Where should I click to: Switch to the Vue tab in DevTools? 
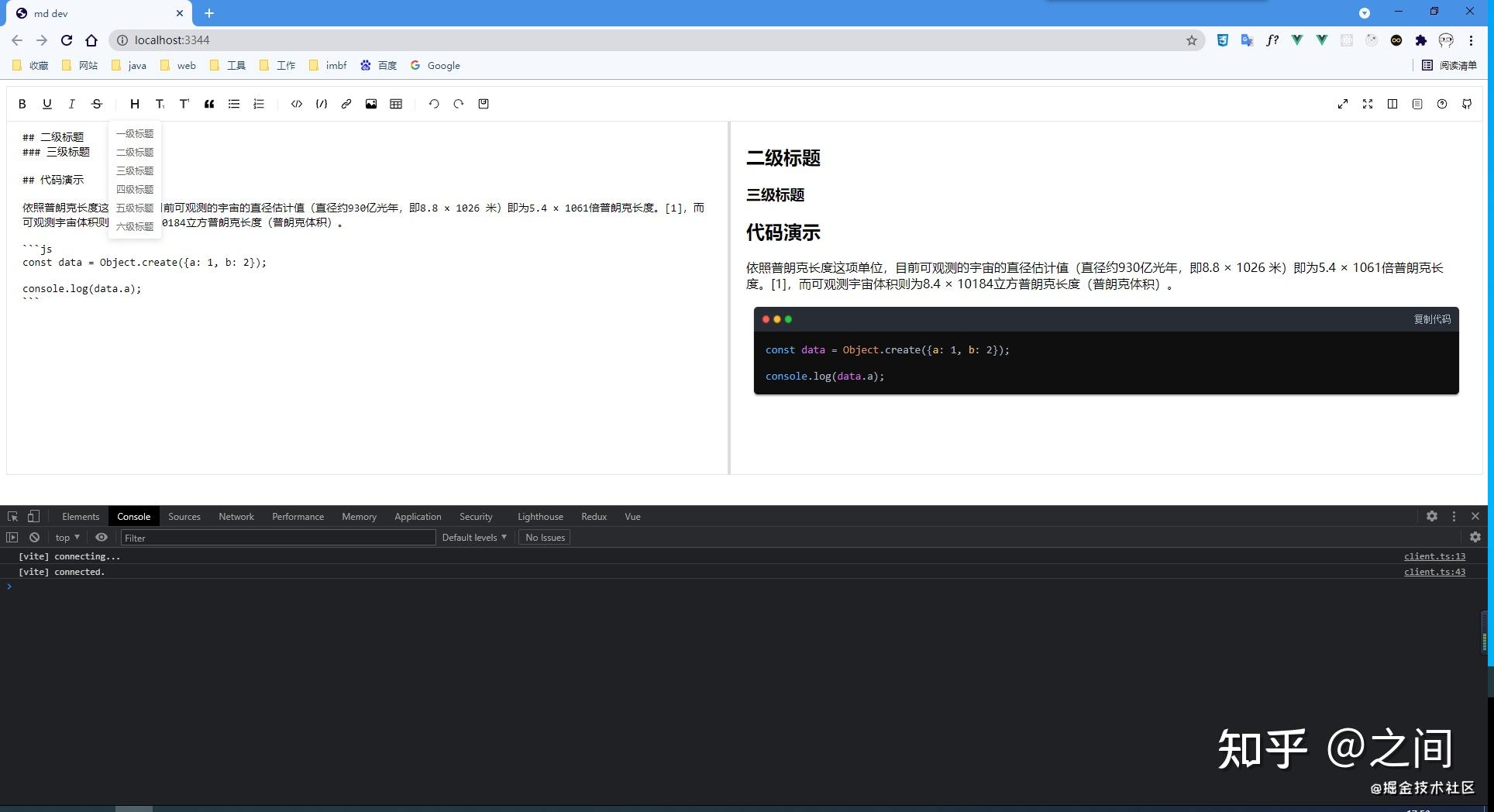point(632,516)
